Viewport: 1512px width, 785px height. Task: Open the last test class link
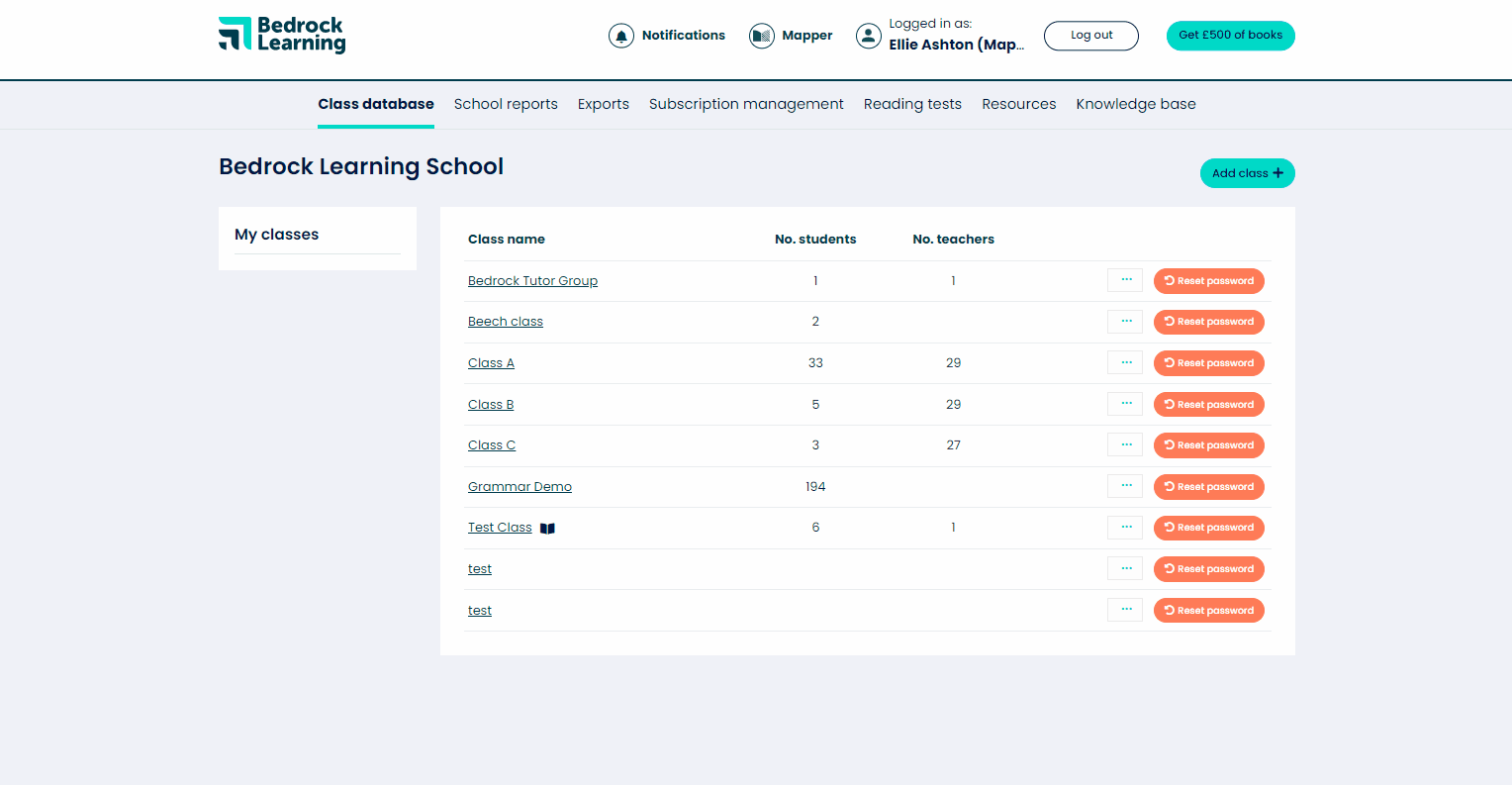click(480, 611)
